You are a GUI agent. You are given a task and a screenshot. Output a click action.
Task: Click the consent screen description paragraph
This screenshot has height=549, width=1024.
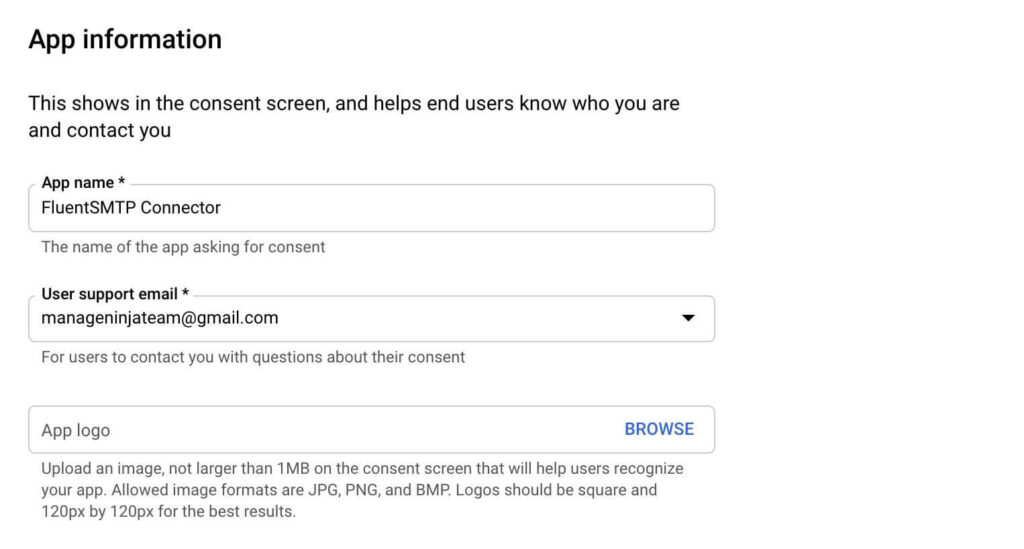[x=354, y=117]
